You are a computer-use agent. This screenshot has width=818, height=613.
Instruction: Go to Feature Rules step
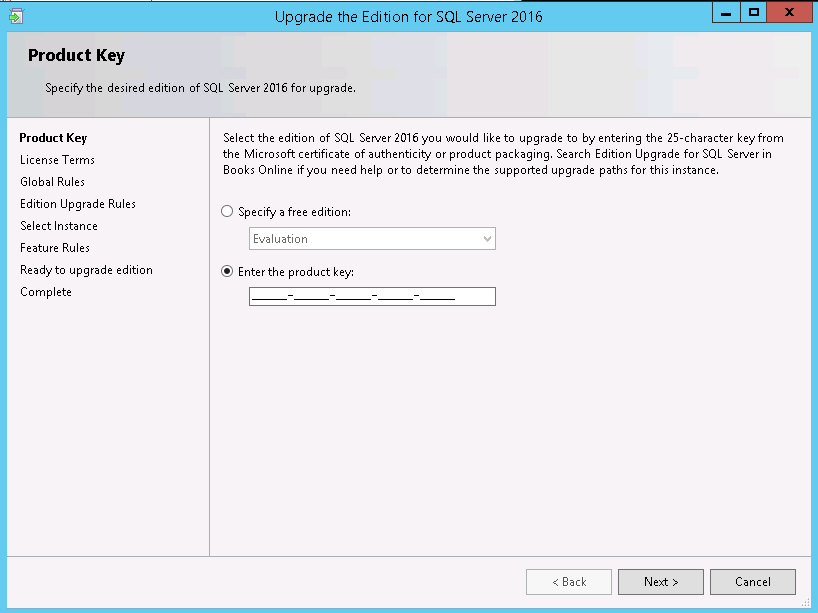click(54, 247)
